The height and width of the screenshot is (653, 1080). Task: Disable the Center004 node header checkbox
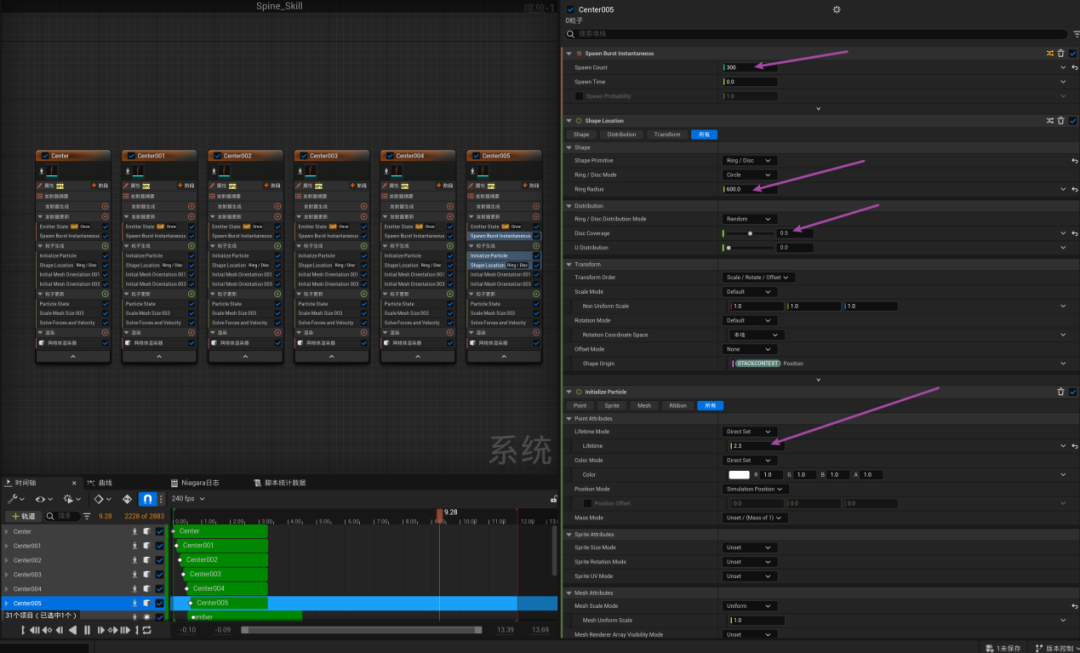390,156
